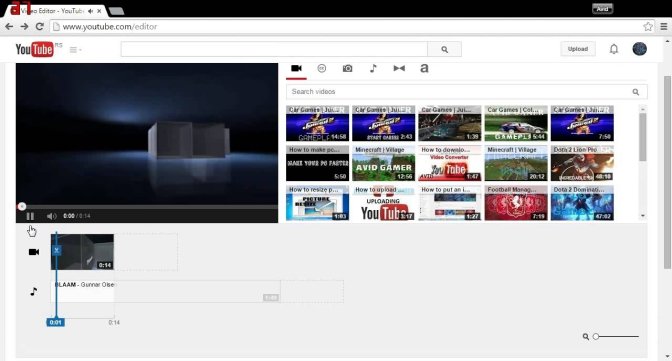Select the AVID GAMER Minecraft Village thumbnail
The width and height of the screenshot is (672, 361).
[383, 163]
